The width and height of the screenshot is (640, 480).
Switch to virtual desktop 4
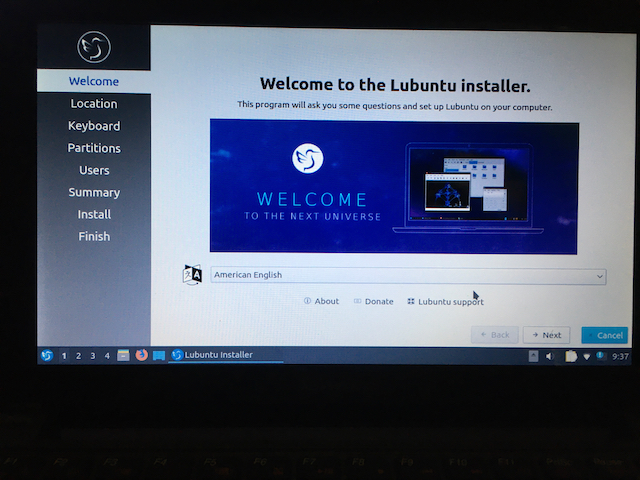[107, 356]
